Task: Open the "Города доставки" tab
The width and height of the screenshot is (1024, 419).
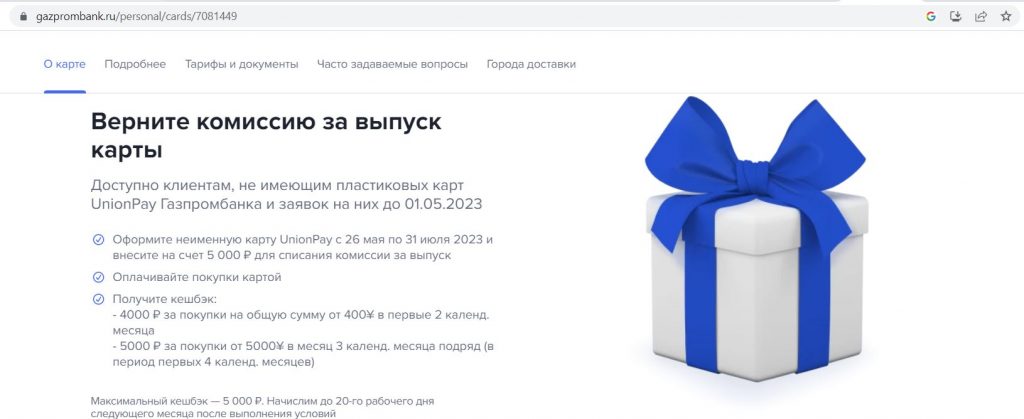Action: click(x=531, y=64)
